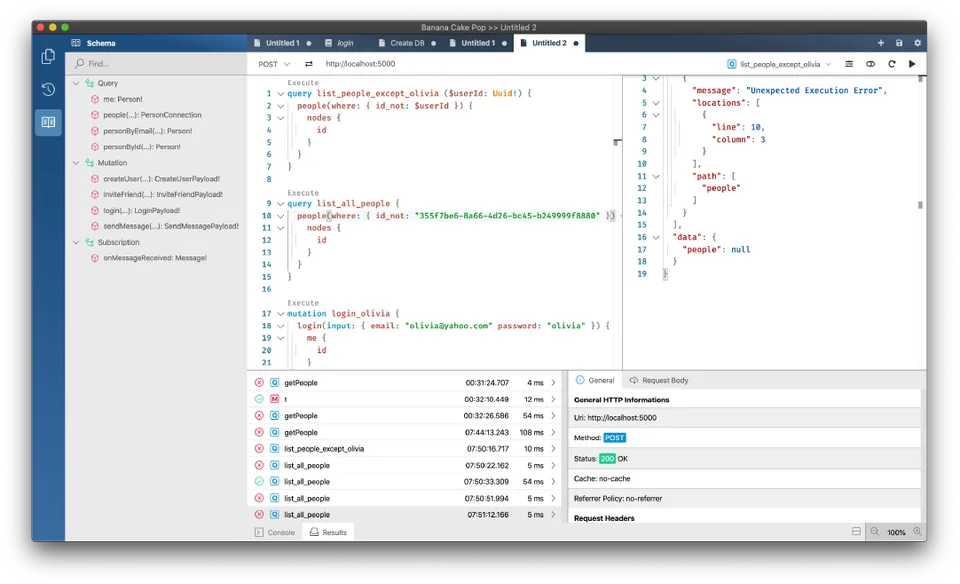Fold code at editor line 17

[280, 314]
